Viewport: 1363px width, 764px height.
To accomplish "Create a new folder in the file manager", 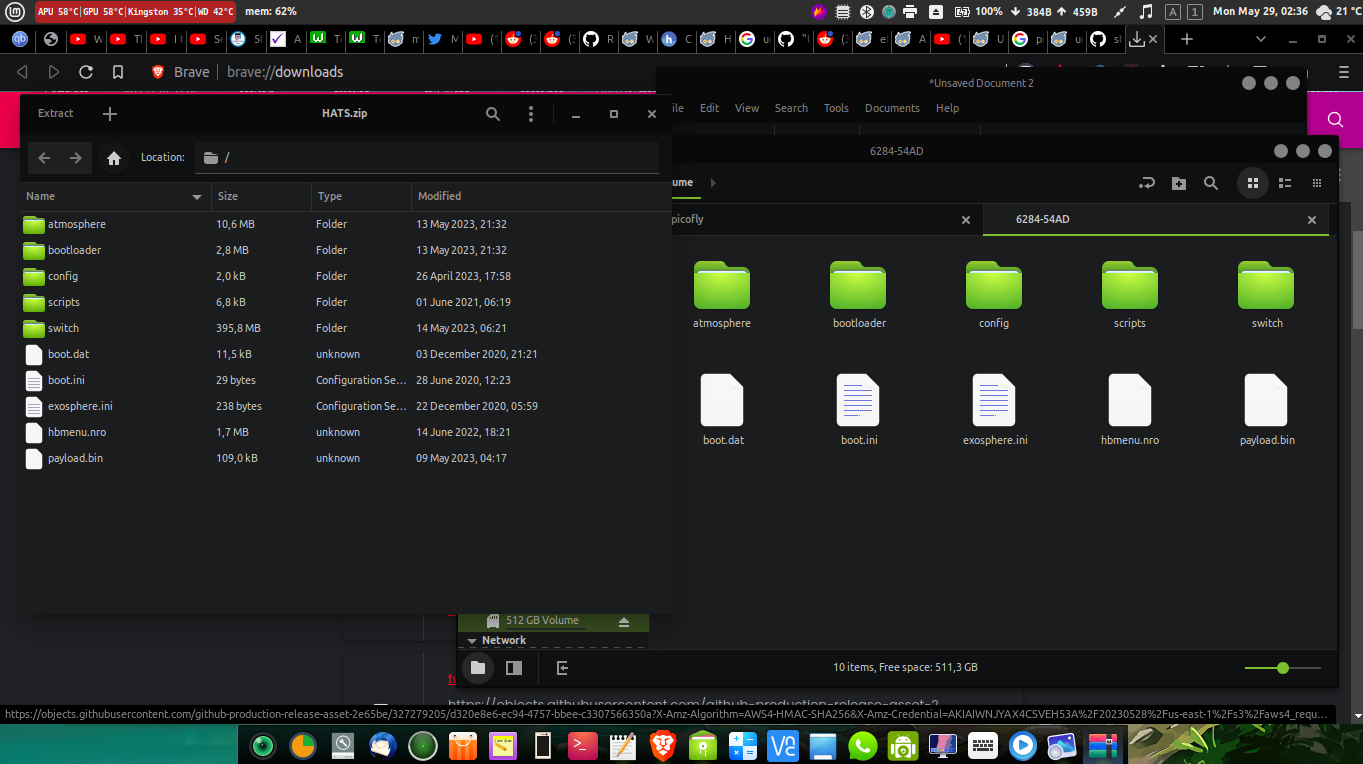I will tap(1179, 183).
